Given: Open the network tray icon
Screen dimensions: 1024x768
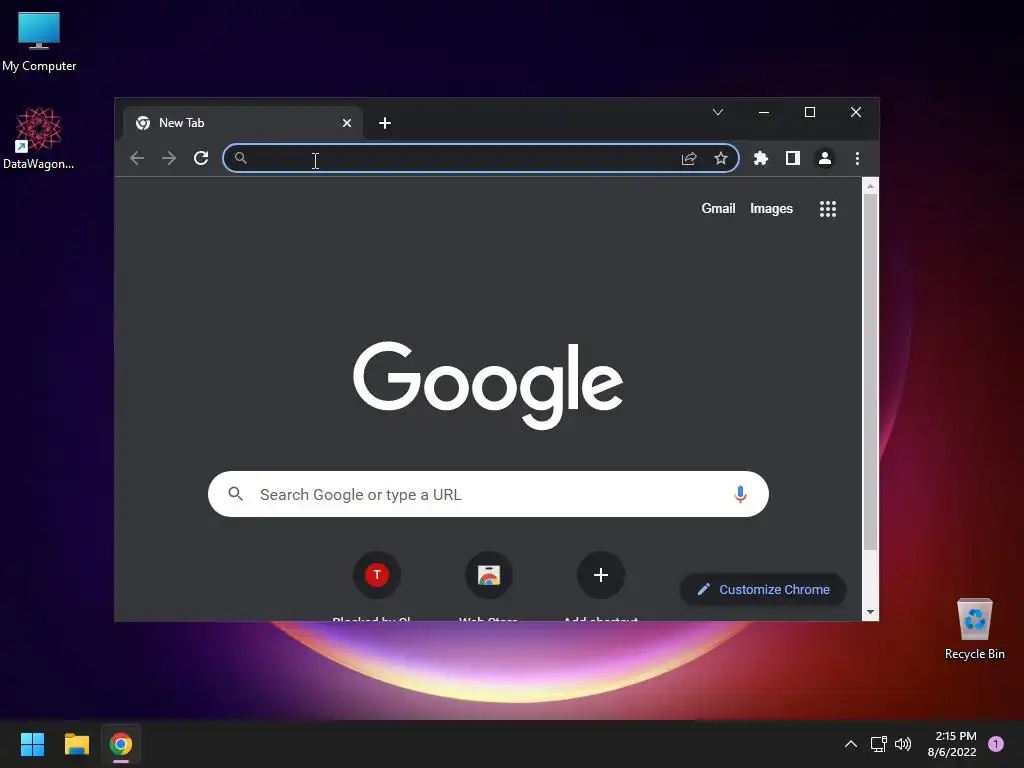Looking at the screenshot, I should (x=878, y=744).
